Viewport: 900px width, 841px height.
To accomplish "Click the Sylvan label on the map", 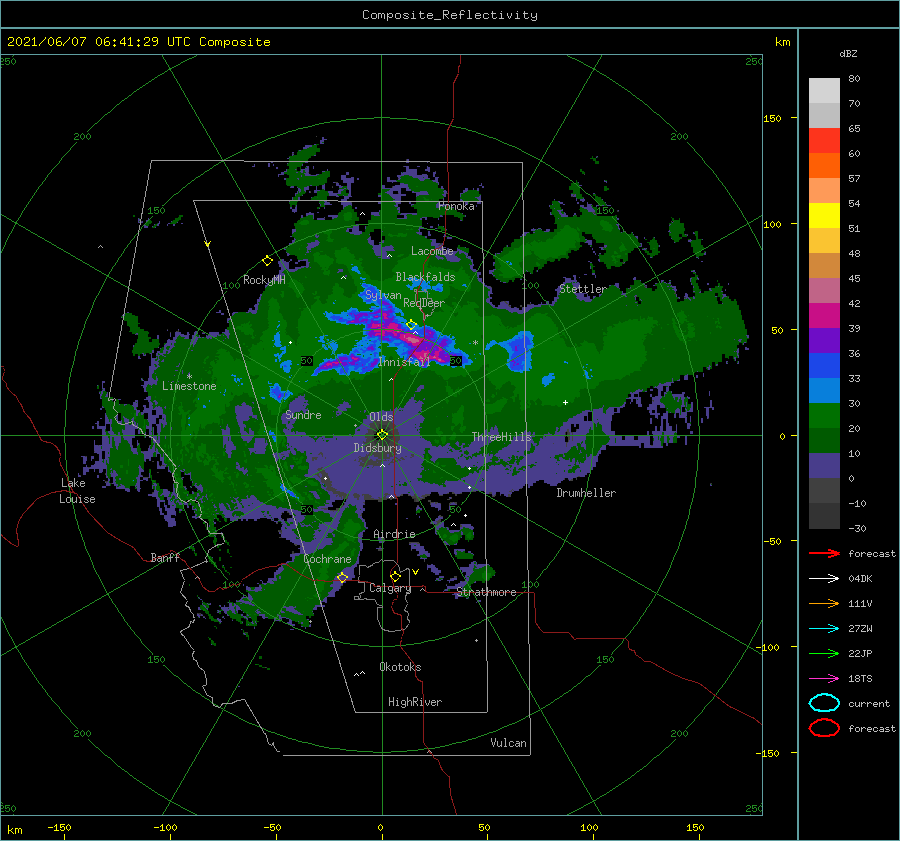I will pyautogui.click(x=383, y=295).
